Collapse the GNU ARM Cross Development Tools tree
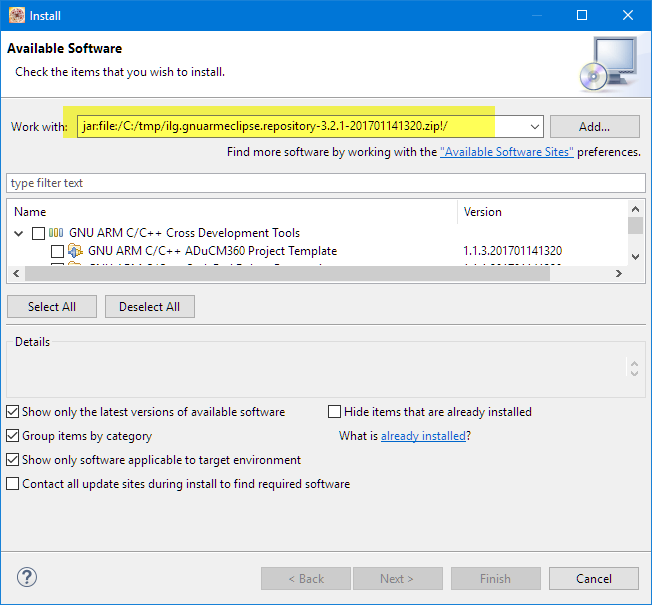Viewport: 652px width, 605px height. 19,233
